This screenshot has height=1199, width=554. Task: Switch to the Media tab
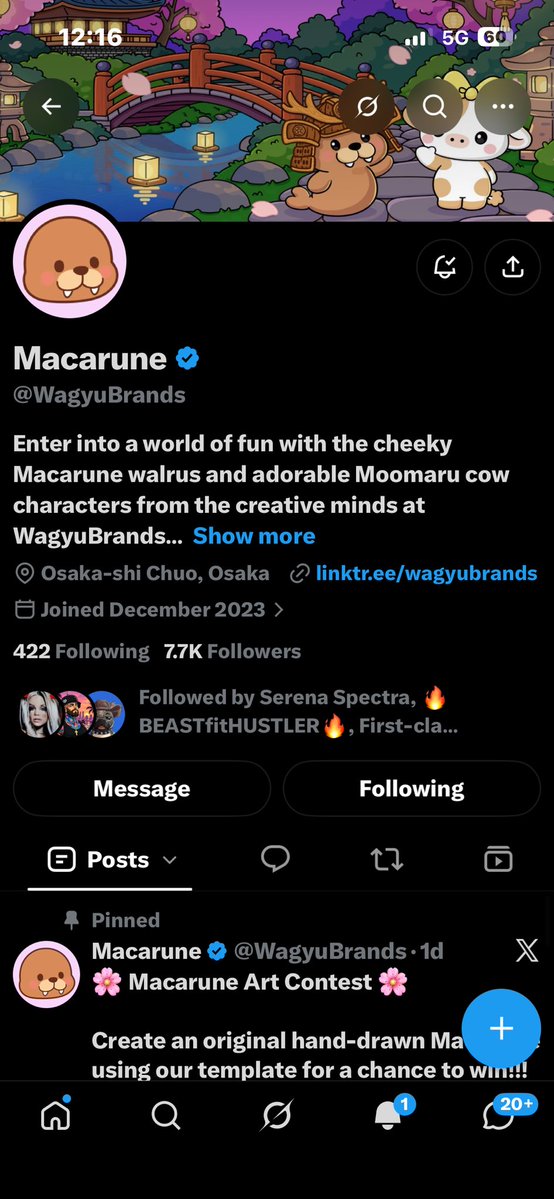point(498,860)
